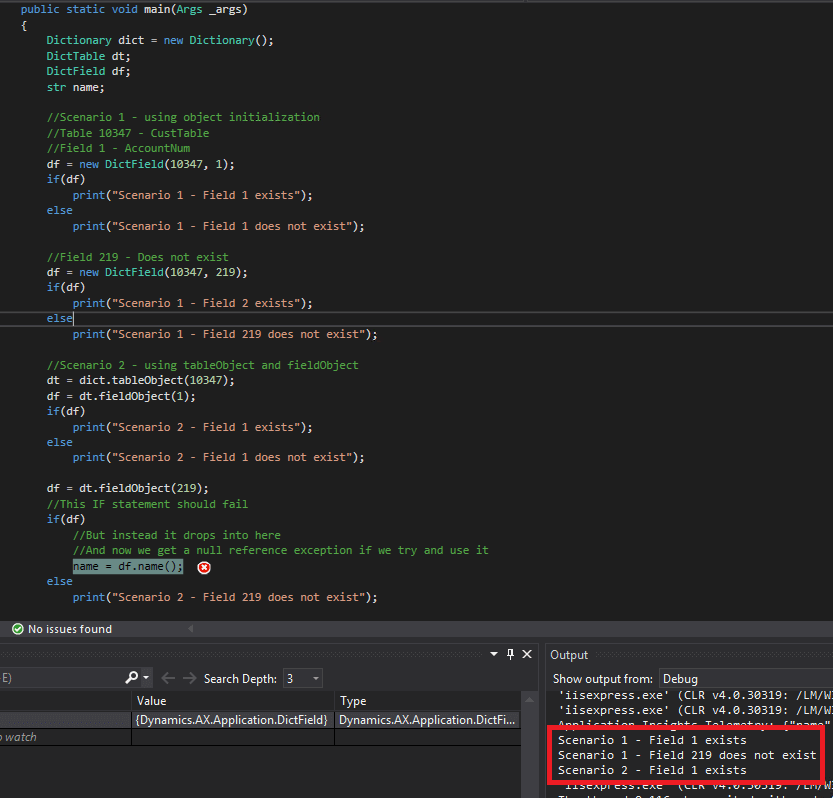Screen dimensions: 833x798
Task: Click the comment '//Table 10347 - CustTable'
Action: coord(128,133)
